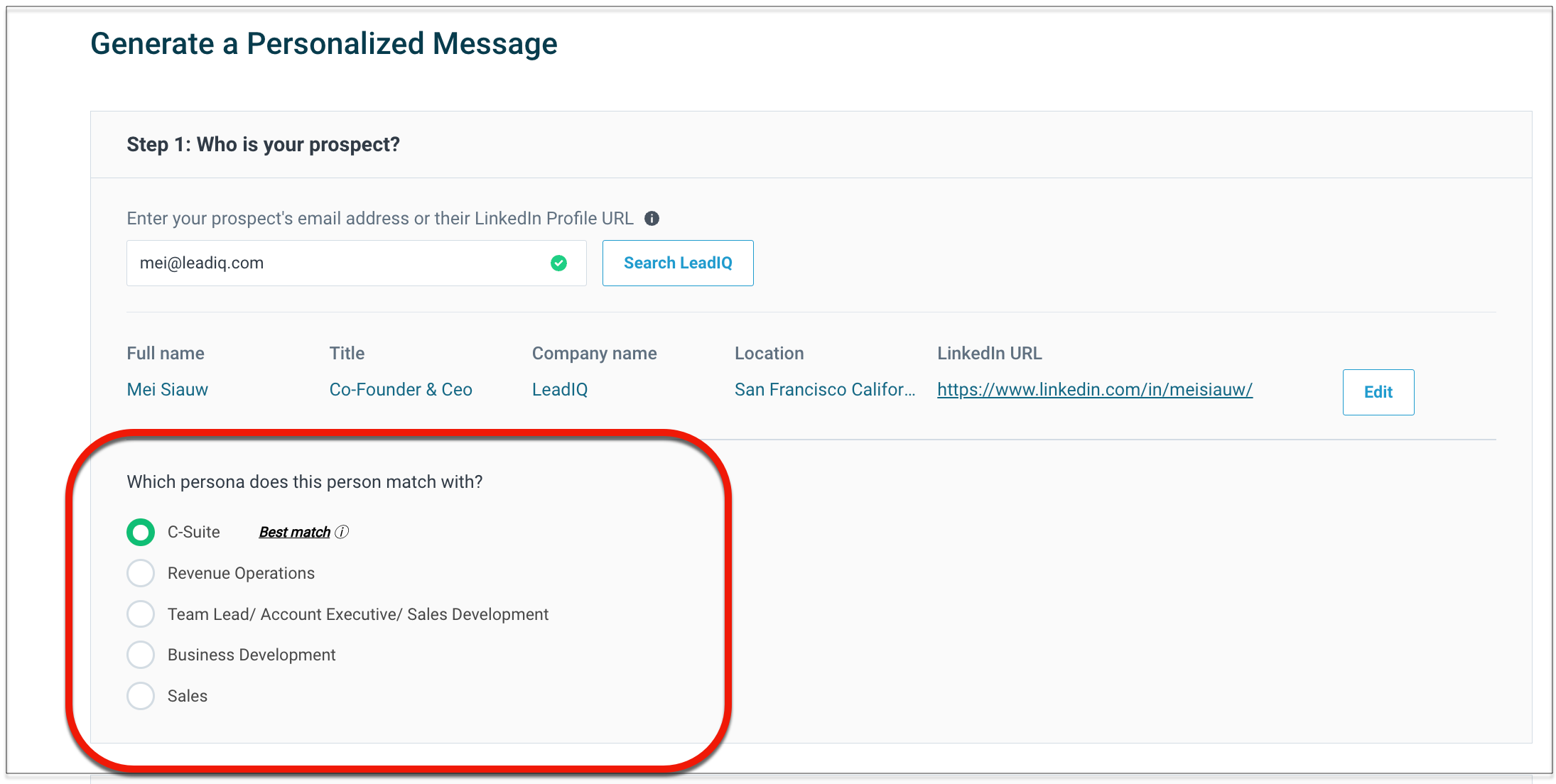
Task: Pick the Sales persona radio button
Action: [x=141, y=696]
